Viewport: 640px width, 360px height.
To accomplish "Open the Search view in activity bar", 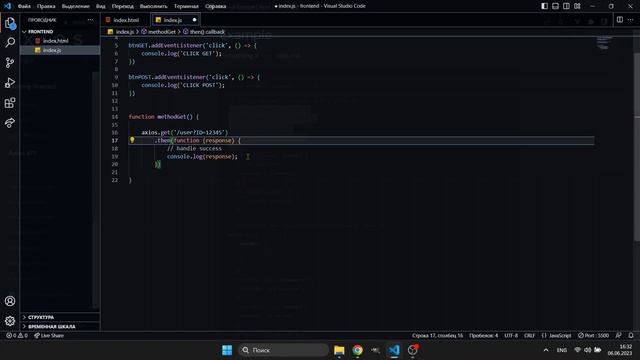I will point(10,42).
